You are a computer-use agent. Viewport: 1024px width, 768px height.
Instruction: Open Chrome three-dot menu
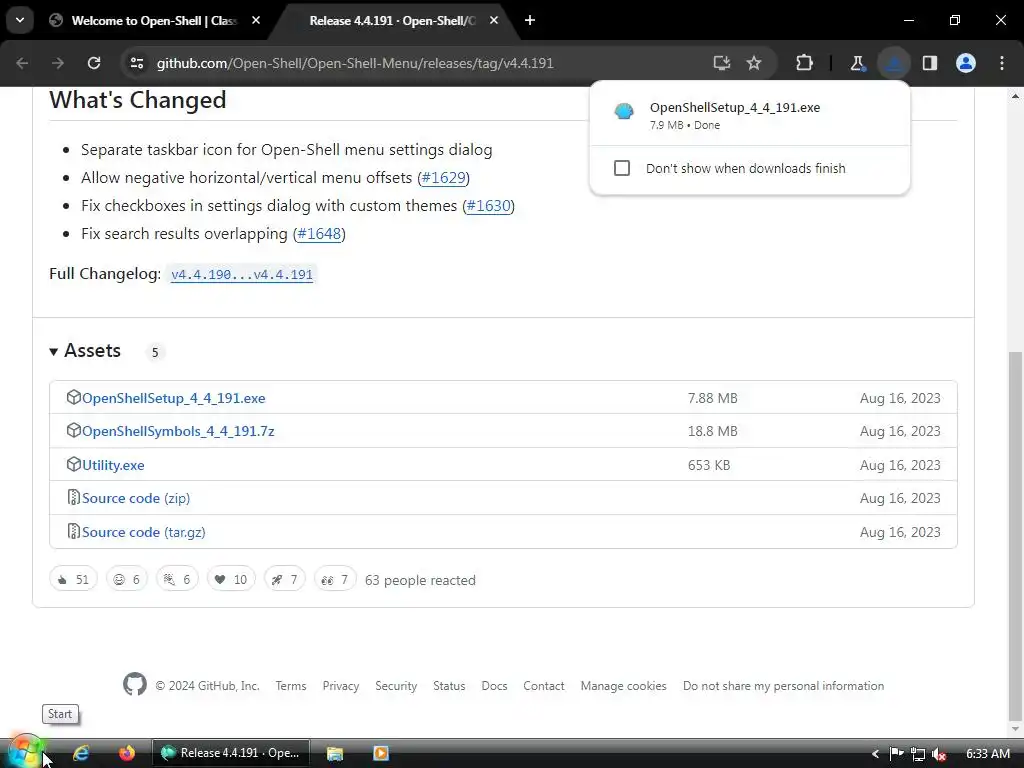[1002, 63]
